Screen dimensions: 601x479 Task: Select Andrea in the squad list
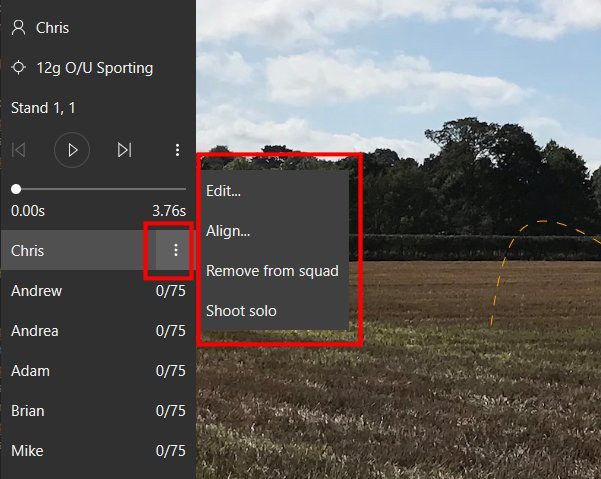pyautogui.click(x=35, y=331)
